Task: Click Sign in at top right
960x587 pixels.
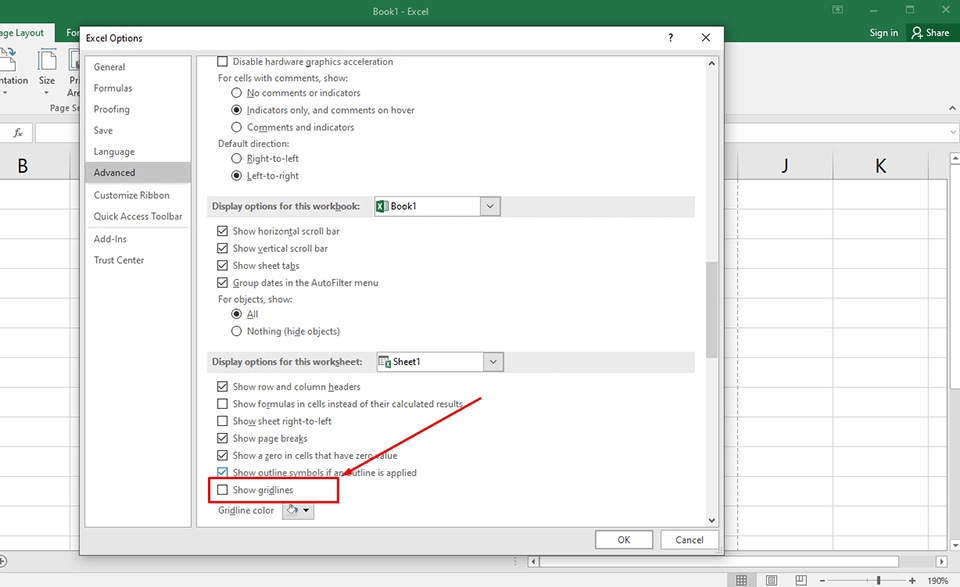Action: [883, 32]
